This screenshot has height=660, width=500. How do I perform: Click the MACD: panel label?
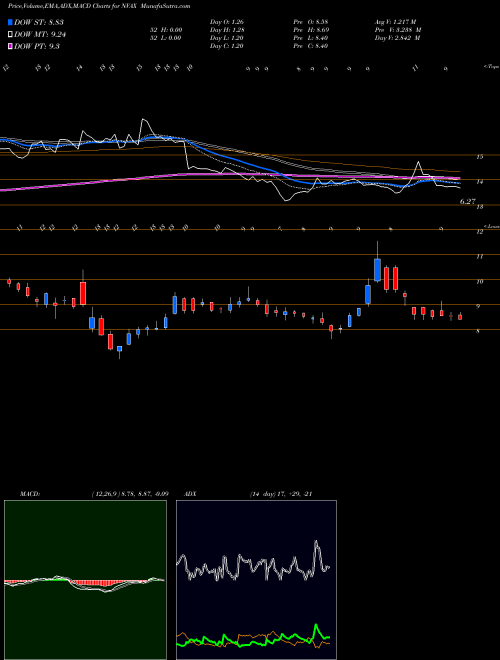coord(29,494)
